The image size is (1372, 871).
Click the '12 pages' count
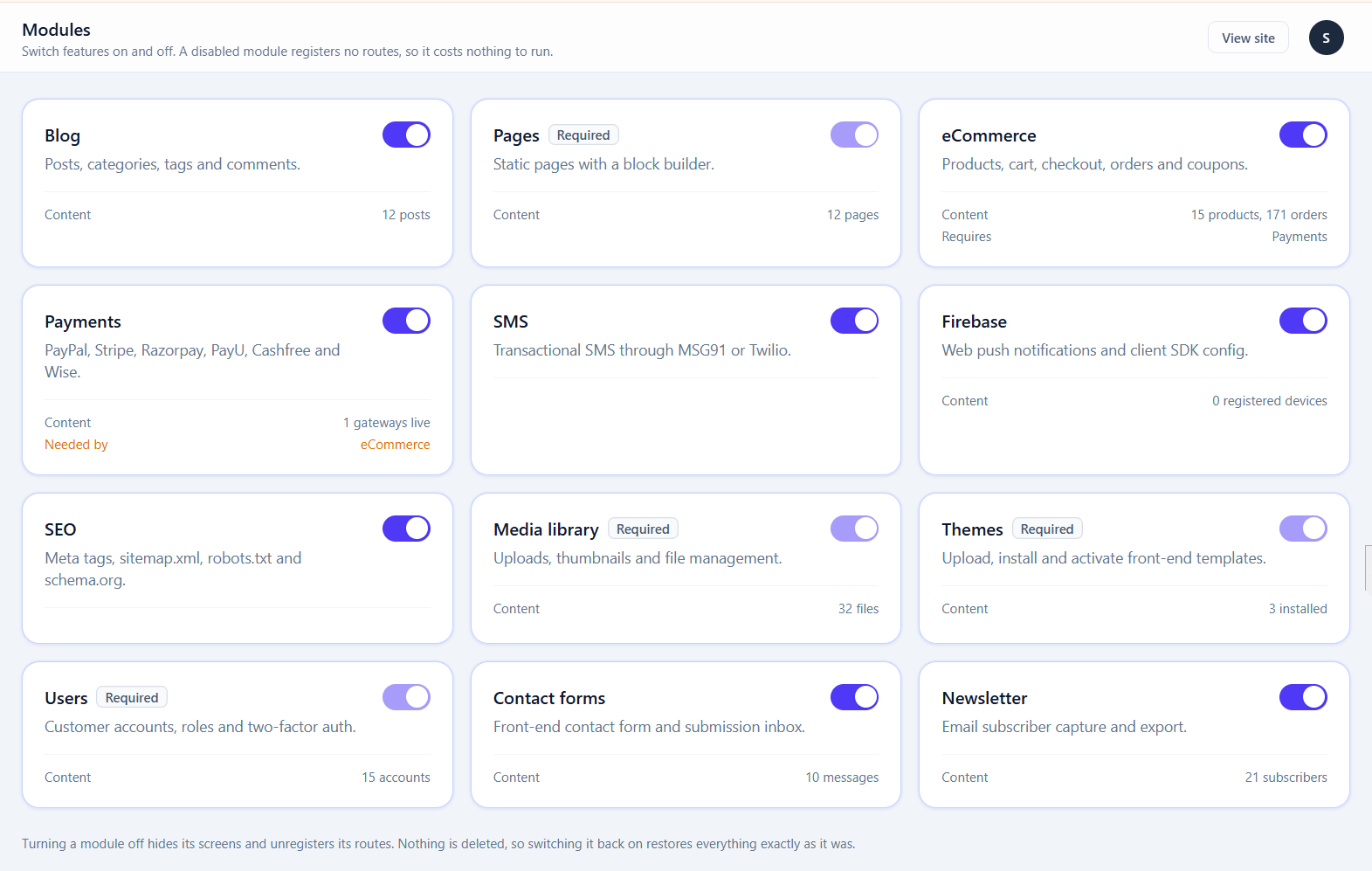click(853, 215)
